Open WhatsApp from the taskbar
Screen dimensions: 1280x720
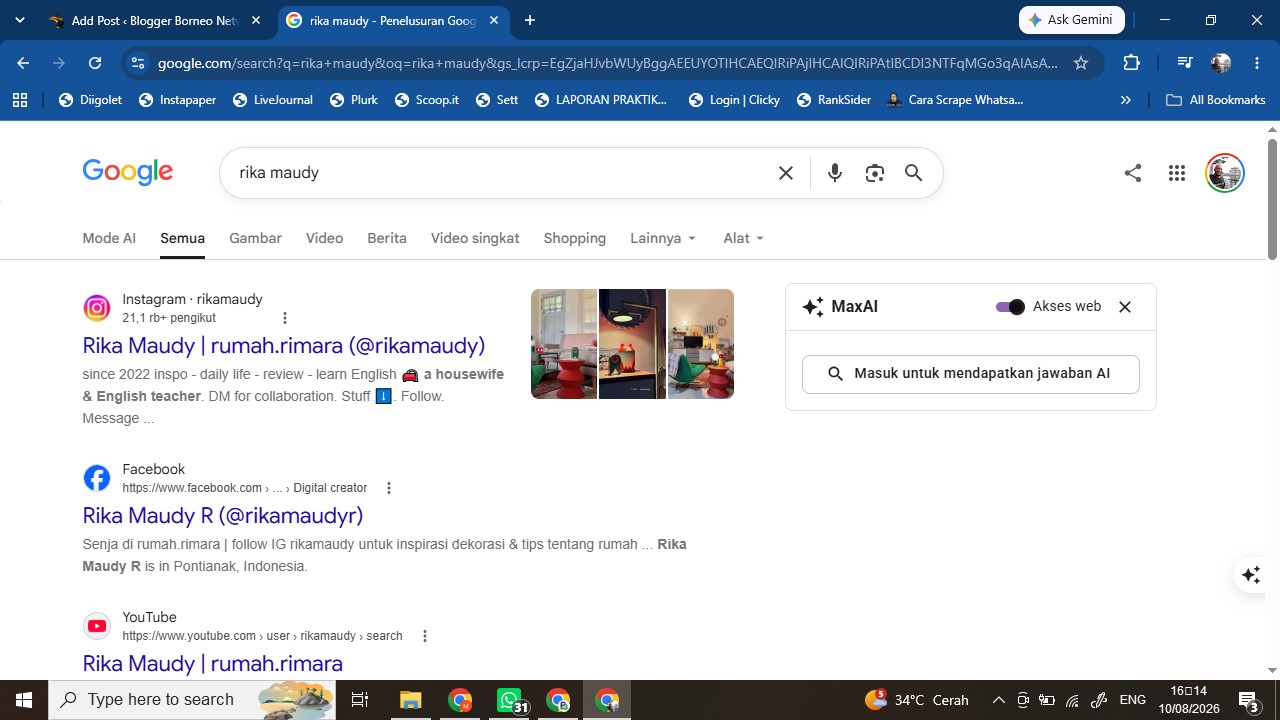[x=510, y=700]
